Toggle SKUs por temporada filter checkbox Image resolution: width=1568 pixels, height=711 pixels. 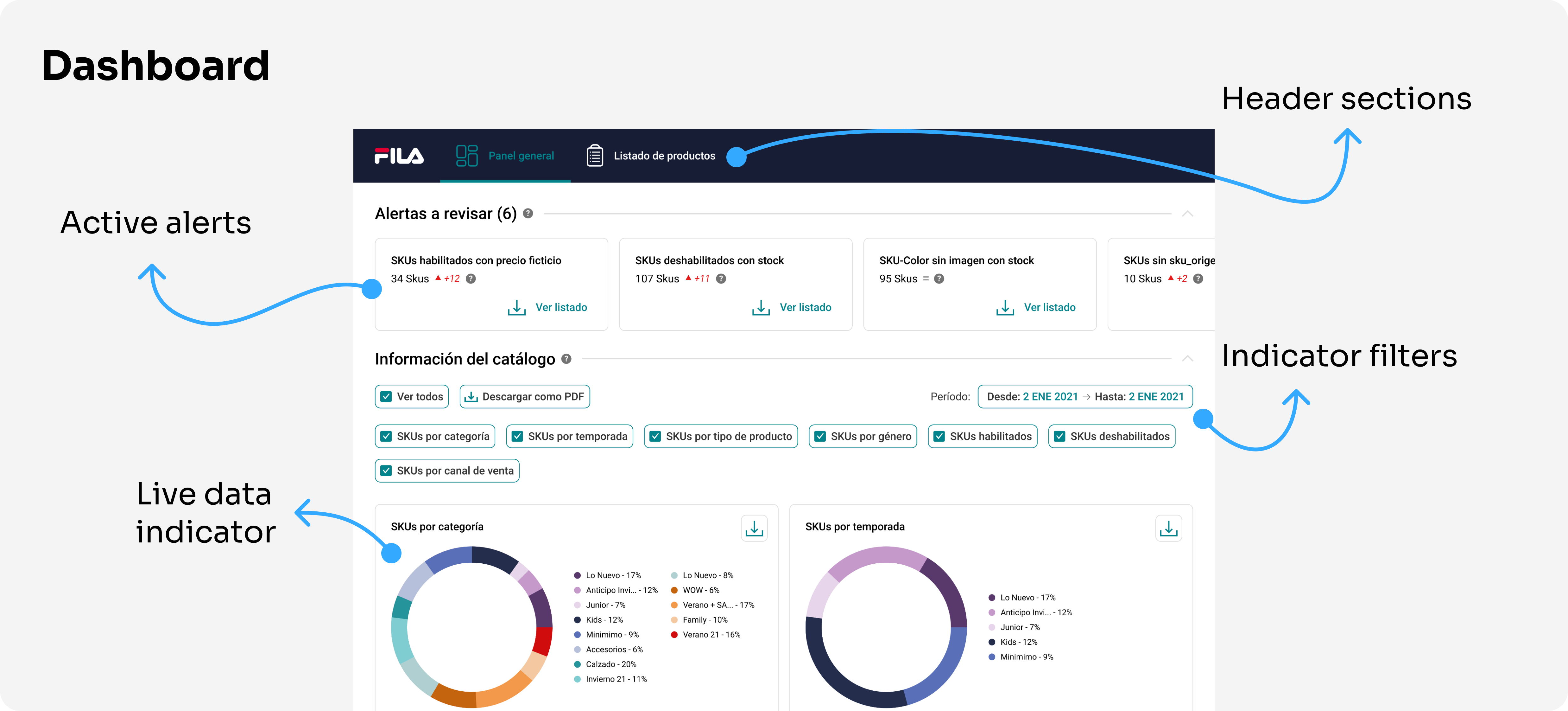pos(517,436)
